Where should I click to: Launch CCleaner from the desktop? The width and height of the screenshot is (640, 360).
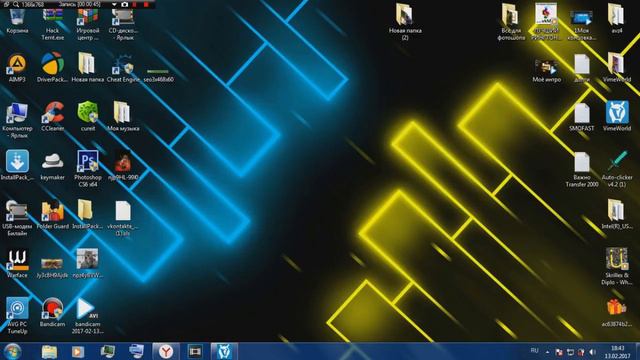point(53,116)
